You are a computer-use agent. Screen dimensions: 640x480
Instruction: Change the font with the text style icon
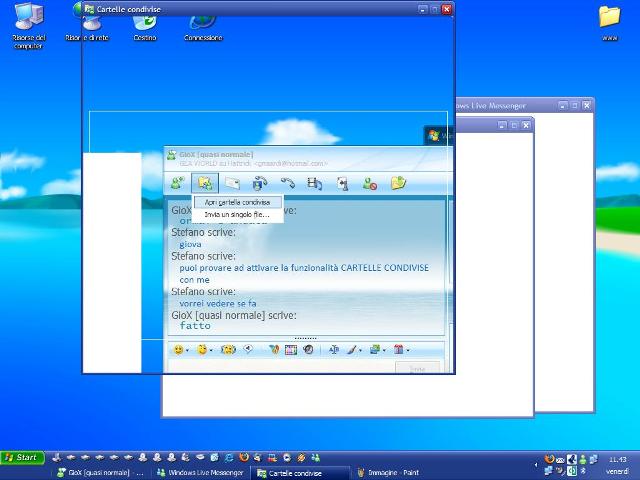334,350
